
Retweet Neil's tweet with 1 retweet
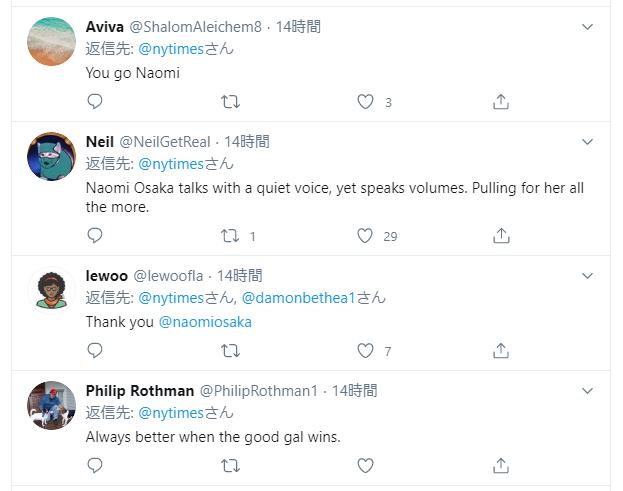pyautogui.click(x=230, y=236)
